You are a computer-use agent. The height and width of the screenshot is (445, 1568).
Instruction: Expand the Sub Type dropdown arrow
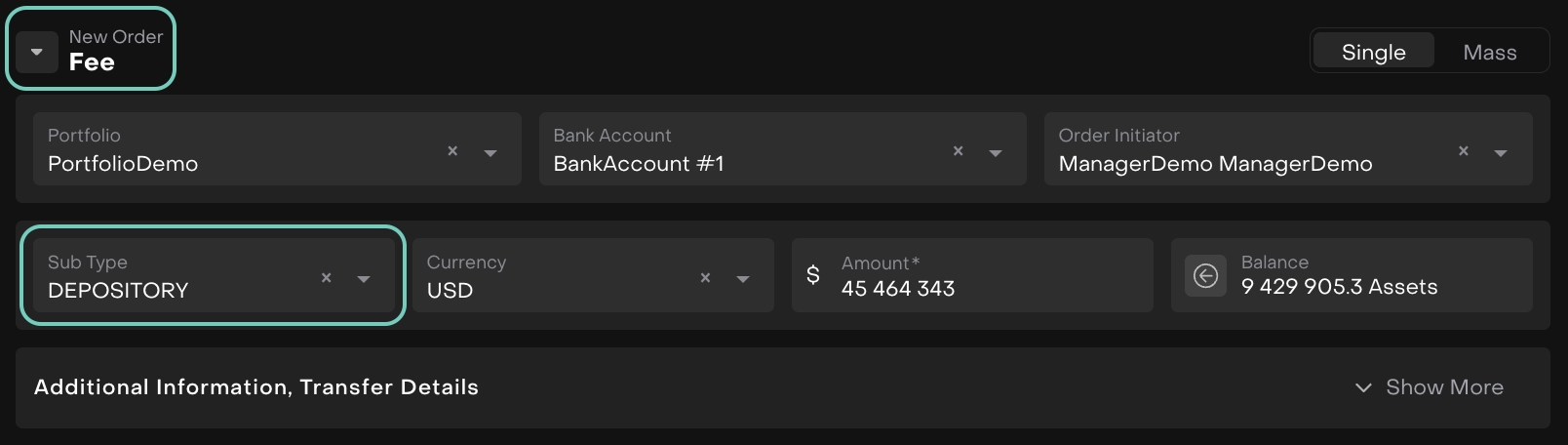(x=364, y=279)
